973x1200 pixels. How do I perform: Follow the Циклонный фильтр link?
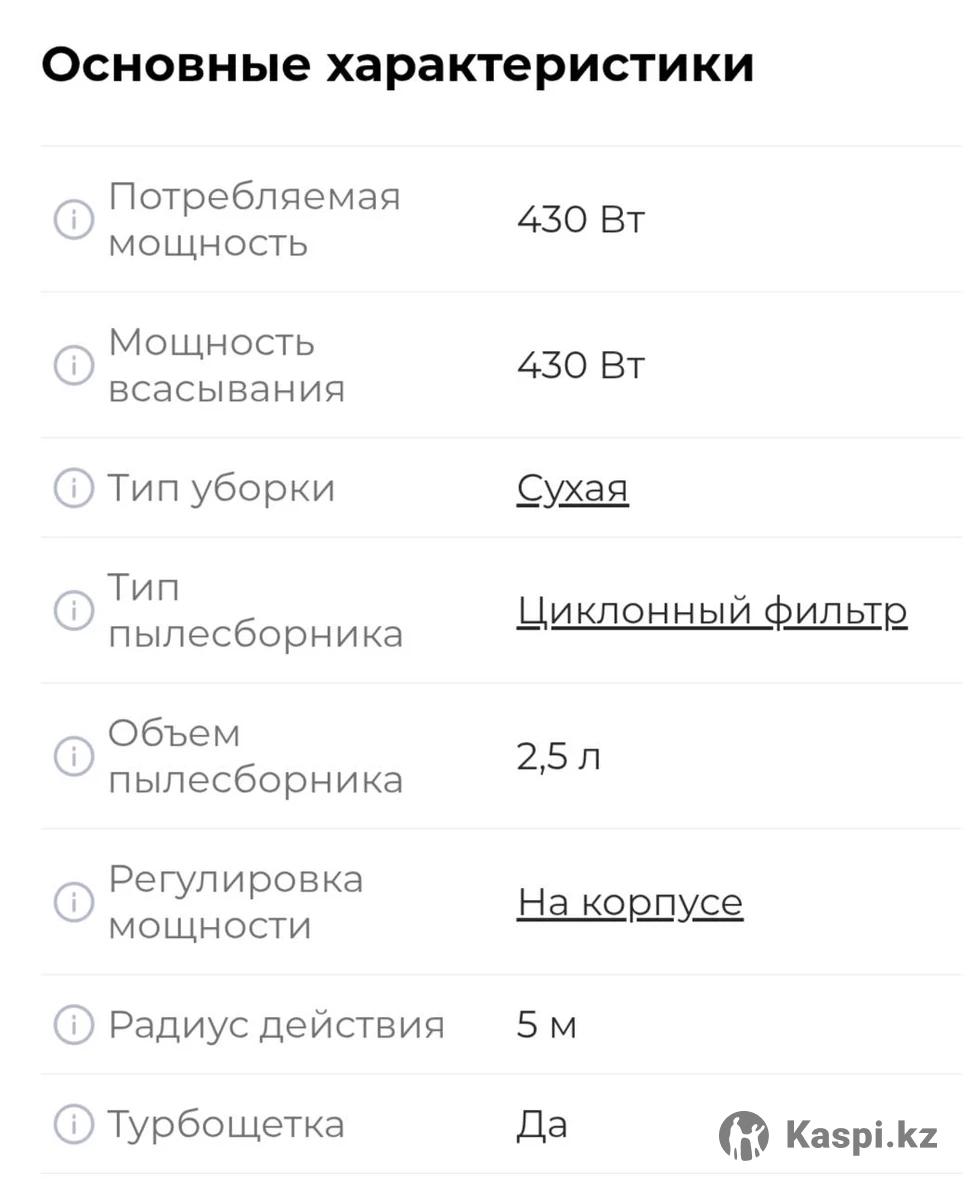(711, 610)
